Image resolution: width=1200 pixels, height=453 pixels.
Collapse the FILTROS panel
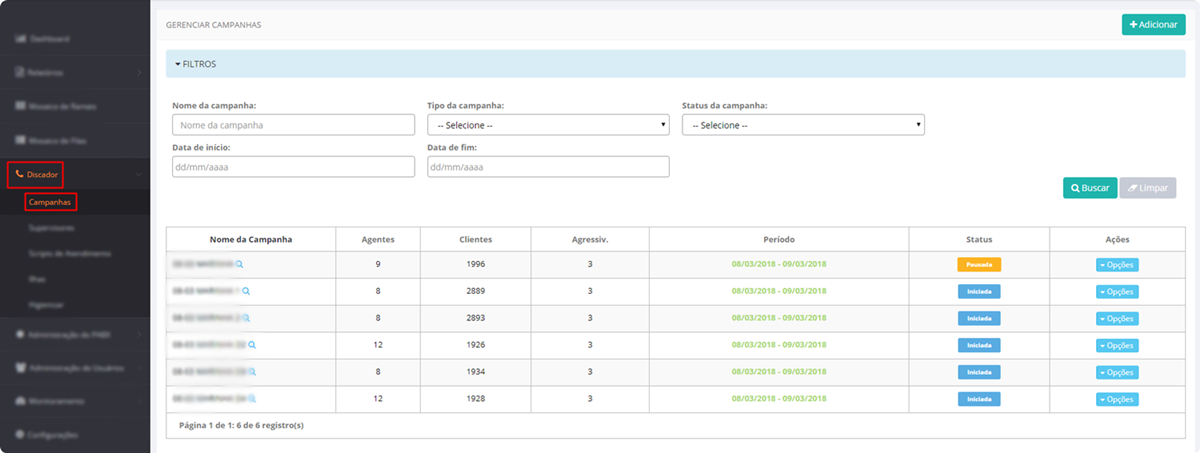[x=196, y=64]
